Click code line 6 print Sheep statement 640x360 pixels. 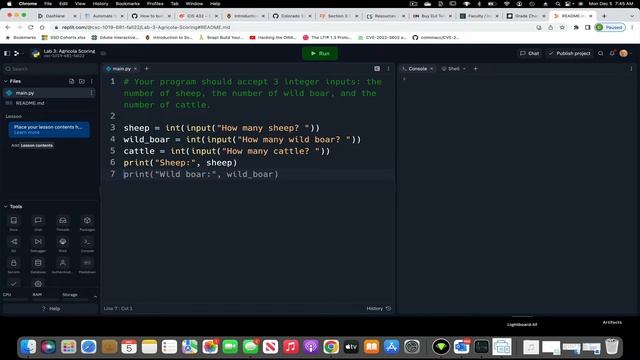180,162
